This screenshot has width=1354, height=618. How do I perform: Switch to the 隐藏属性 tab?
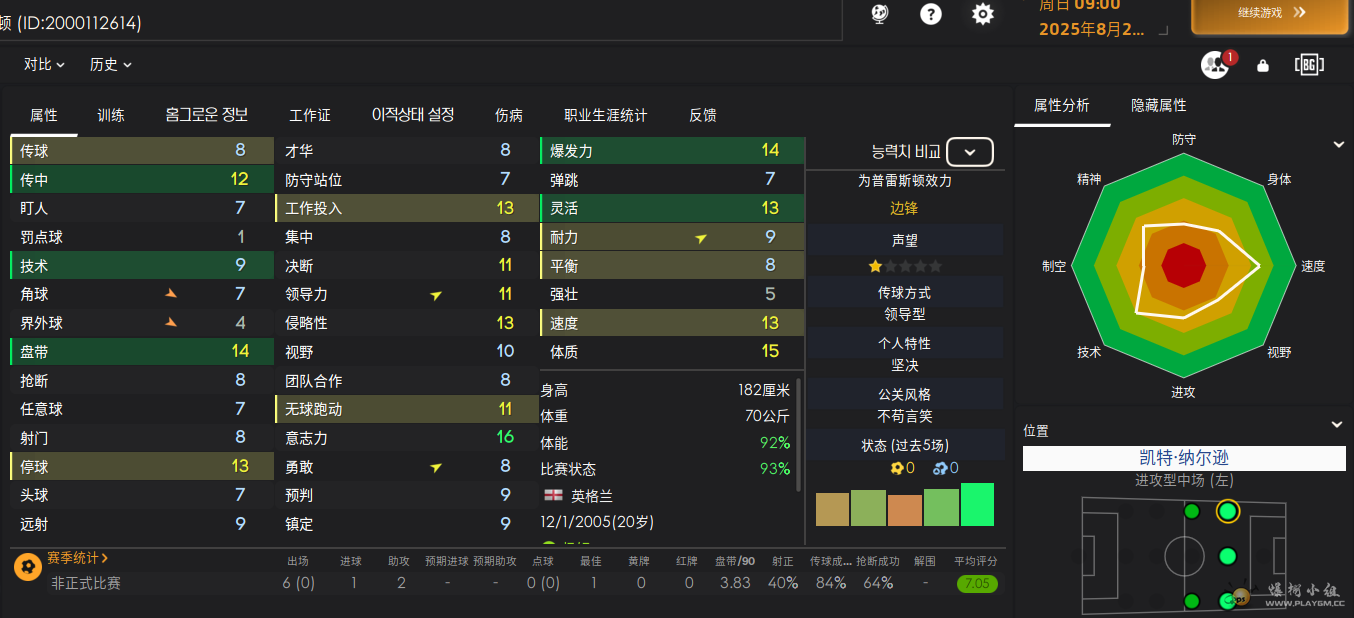click(x=1158, y=105)
